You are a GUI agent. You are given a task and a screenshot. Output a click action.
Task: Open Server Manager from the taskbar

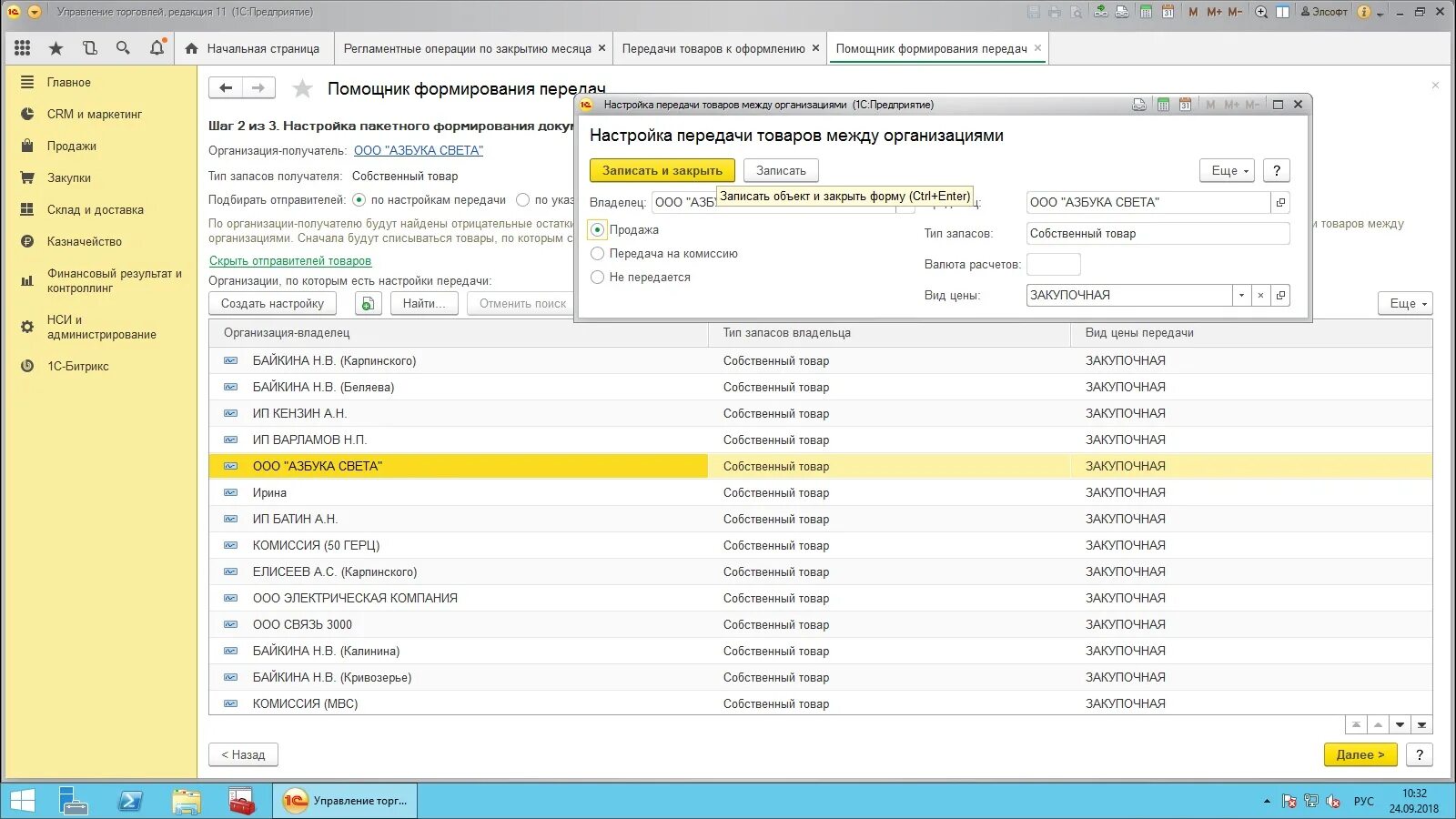click(x=74, y=801)
